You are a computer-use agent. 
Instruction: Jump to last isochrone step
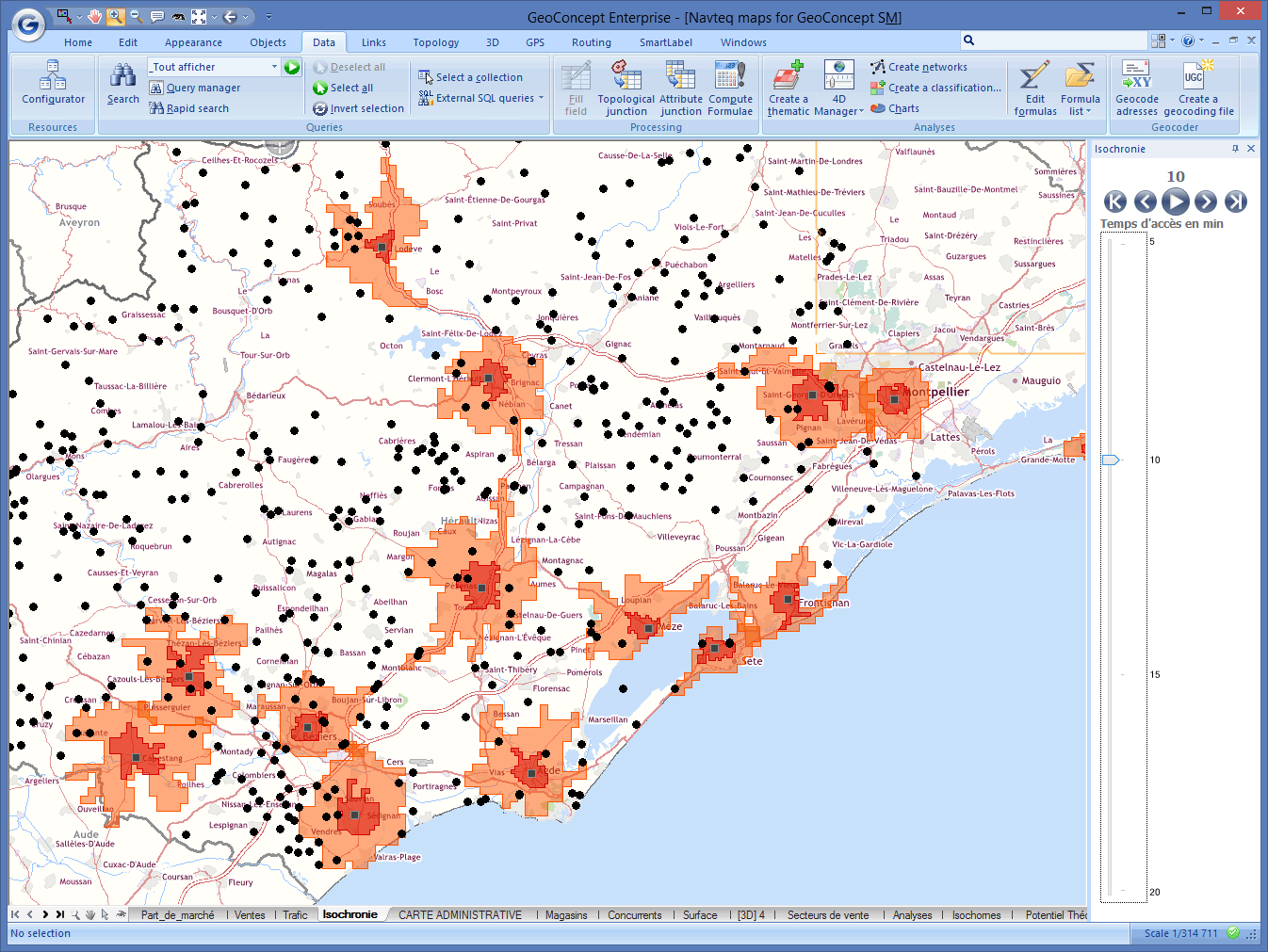[x=1236, y=201]
